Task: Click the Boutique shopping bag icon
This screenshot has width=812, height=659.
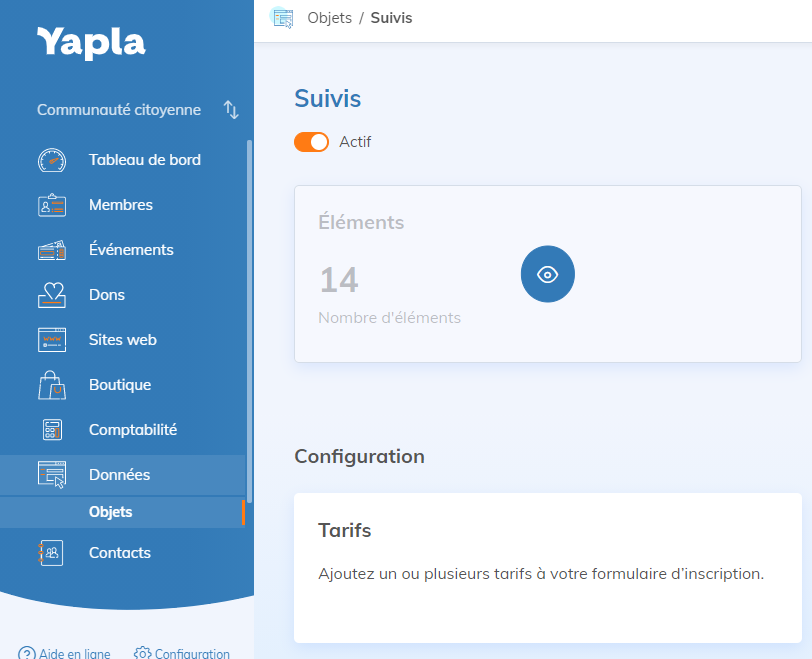Action: (x=51, y=385)
